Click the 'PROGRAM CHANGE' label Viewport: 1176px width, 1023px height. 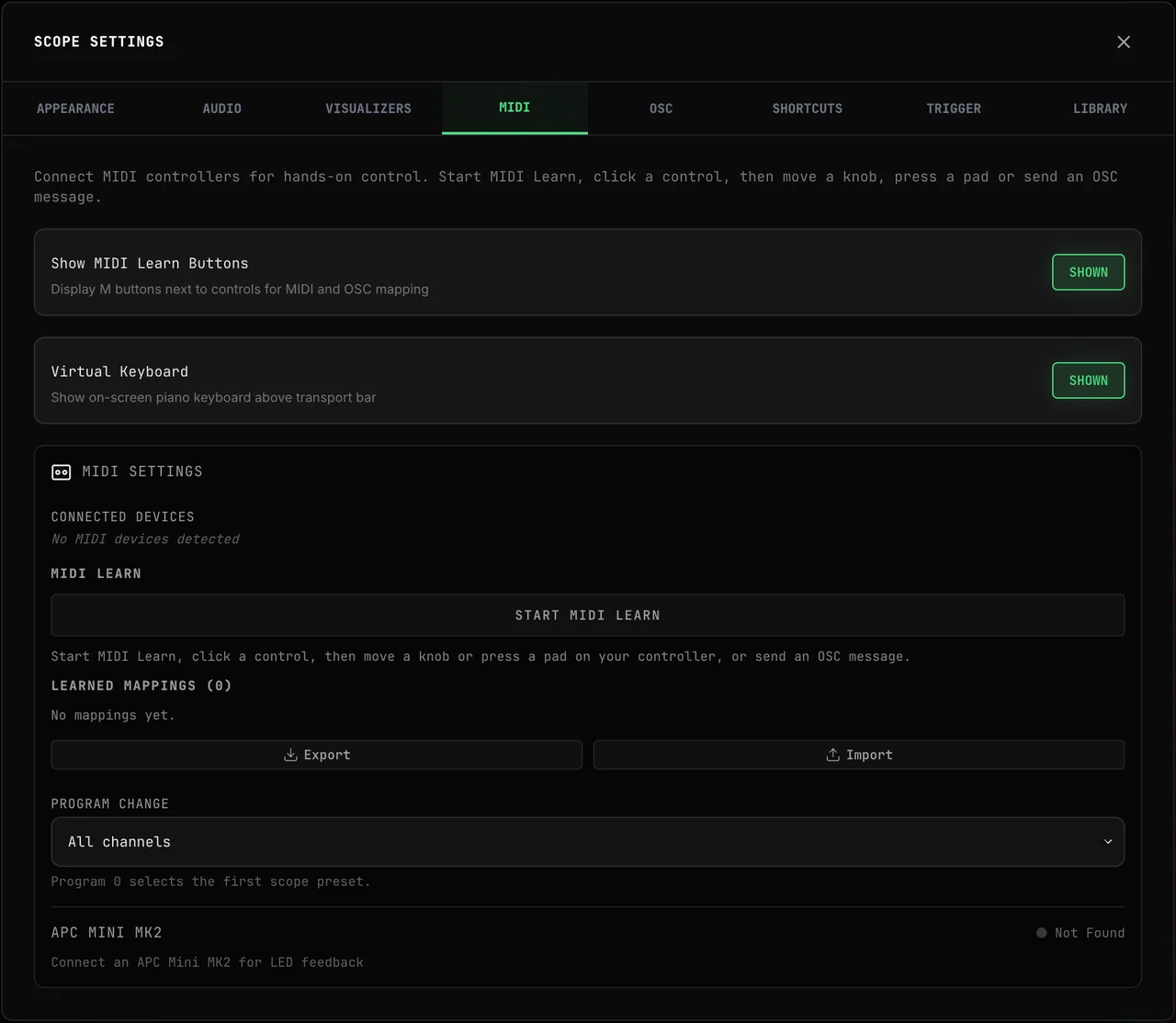pyautogui.click(x=110, y=804)
